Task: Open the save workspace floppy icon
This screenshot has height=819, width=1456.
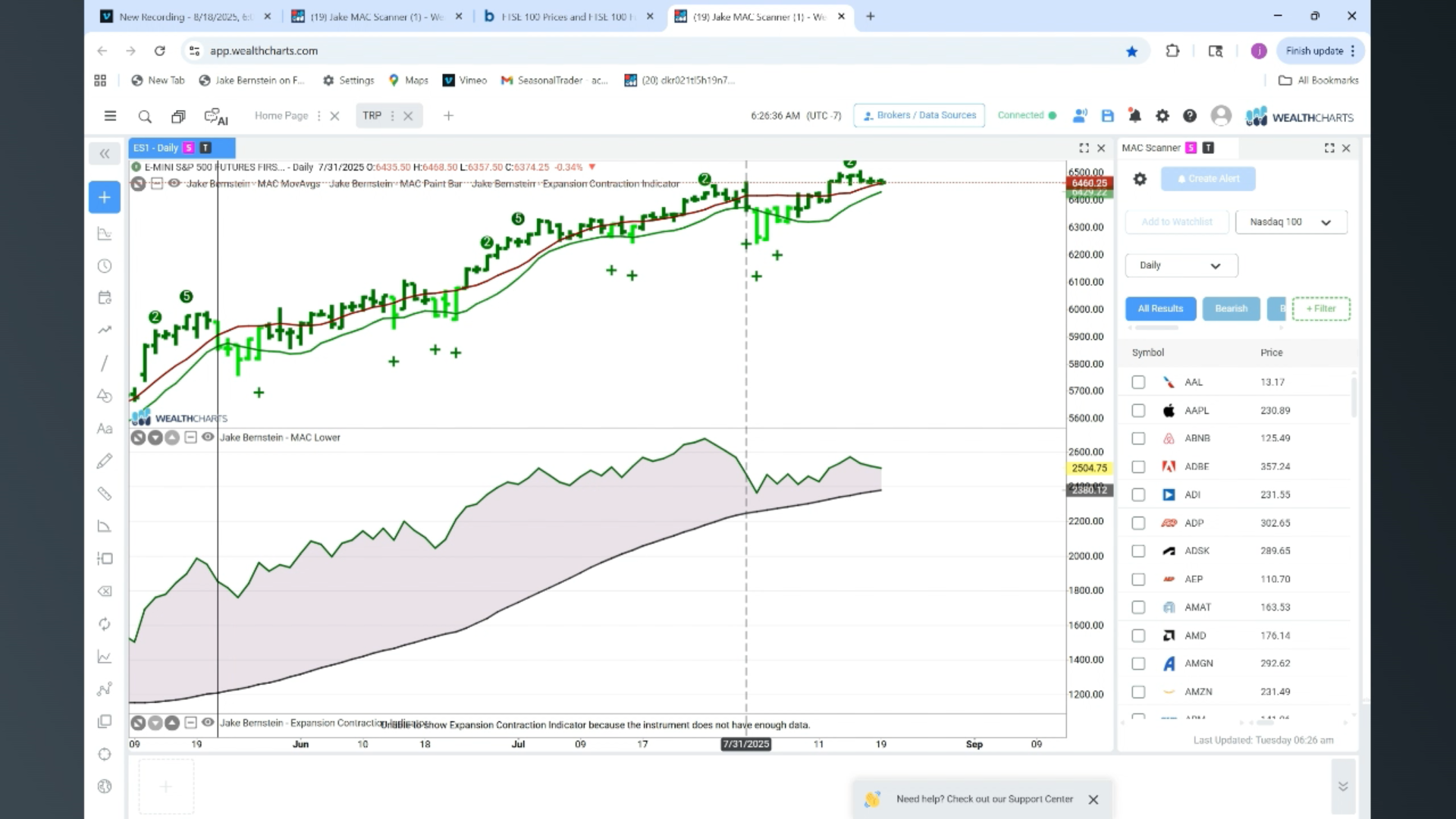Action: [1107, 116]
